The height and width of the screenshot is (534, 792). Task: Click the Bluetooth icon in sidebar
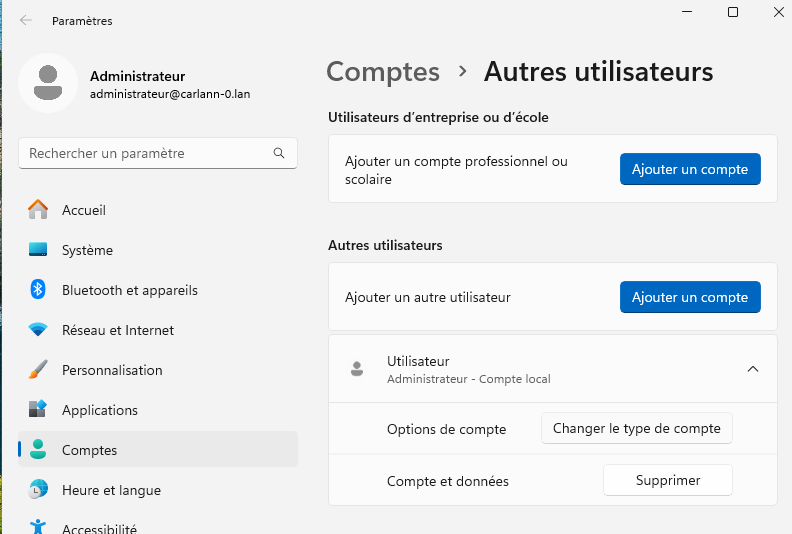[x=38, y=289]
